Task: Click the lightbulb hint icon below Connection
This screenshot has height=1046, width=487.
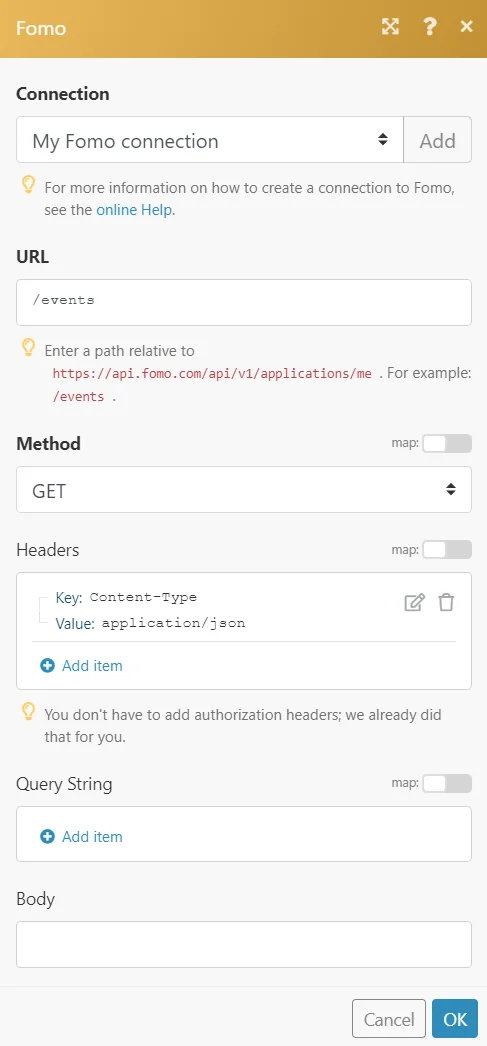Action: coord(28,186)
